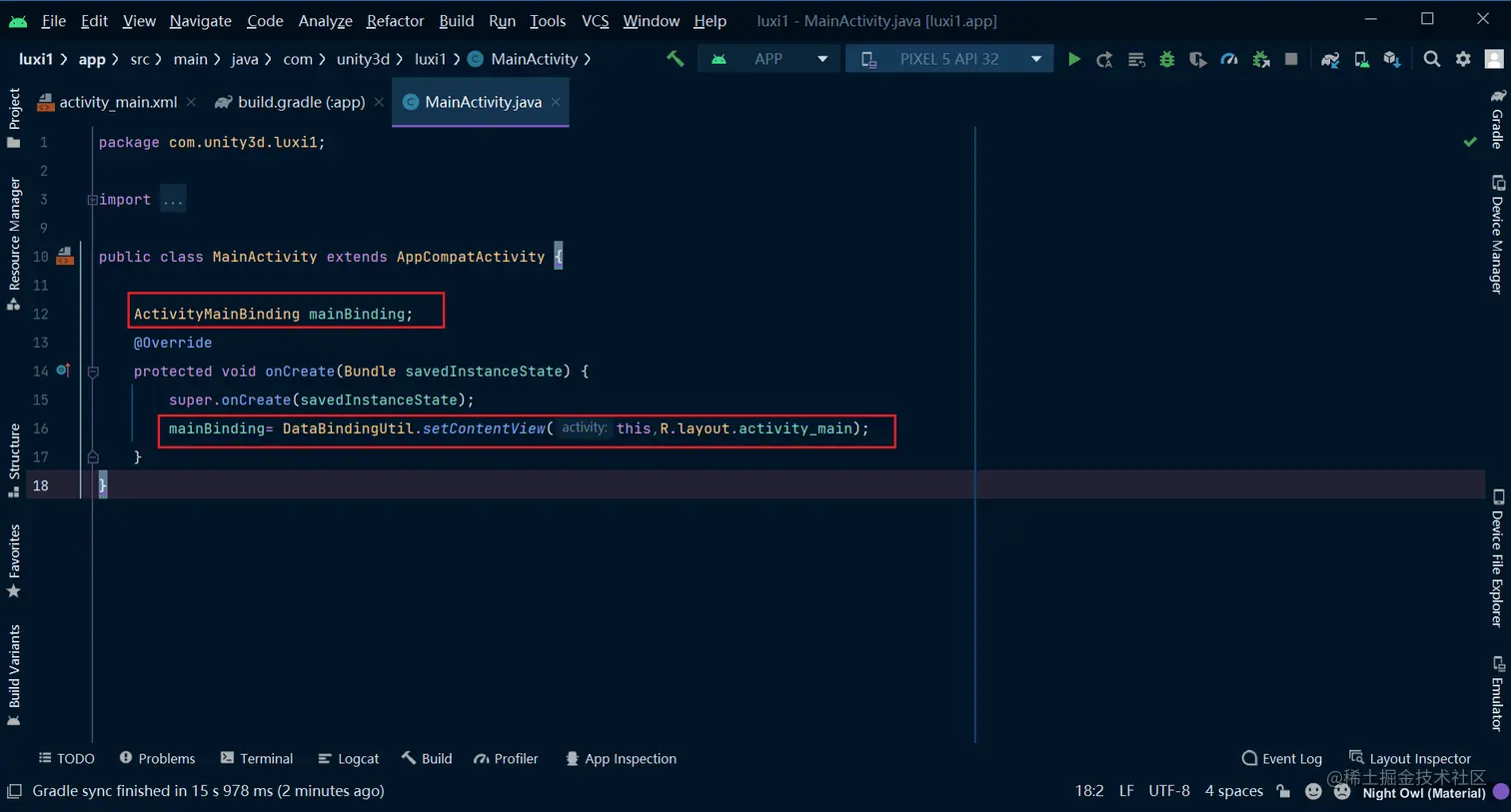Run the app with green play button
Screen dimensions: 1511x812
pyautogui.click(x=1073, y=59)
